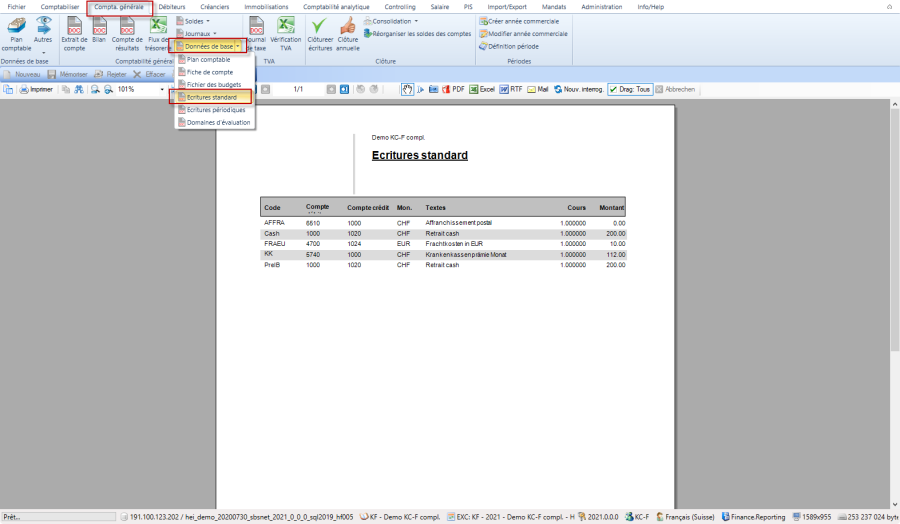Select Ecritures standard menu entry
900x524 pixels.
click(x=215, y=98)
